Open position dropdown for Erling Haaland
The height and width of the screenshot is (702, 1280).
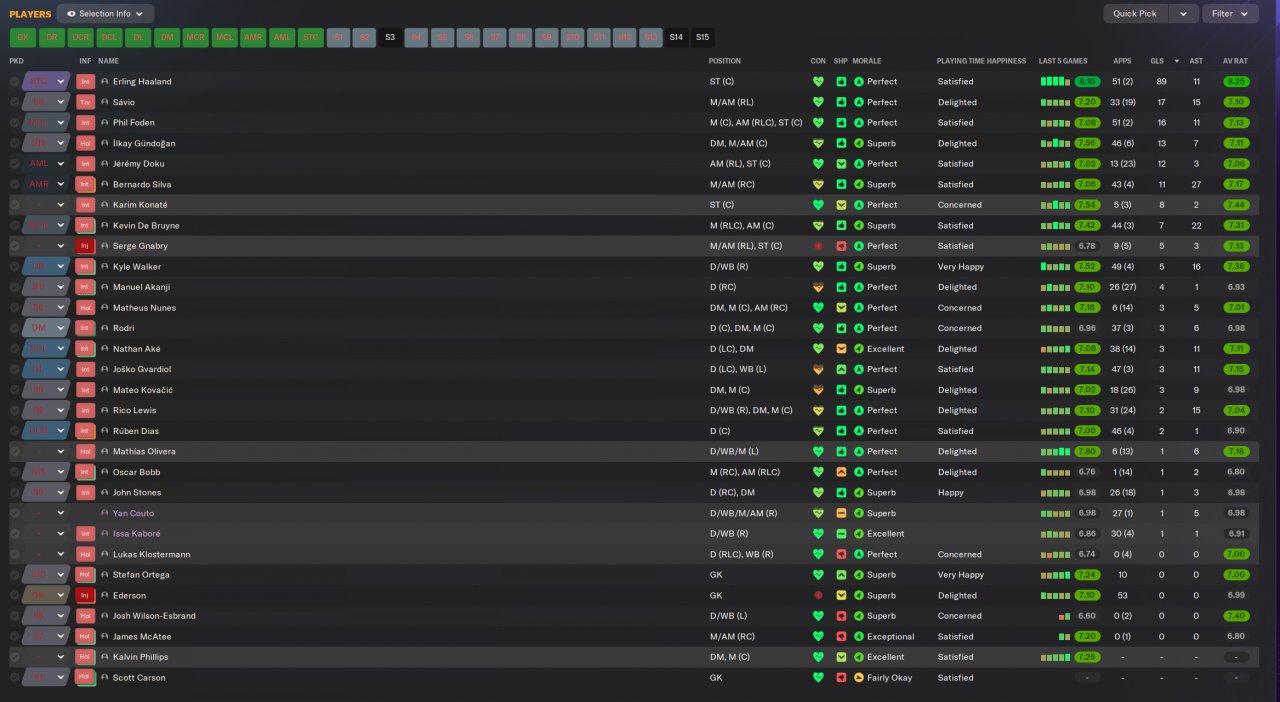point(60,82)
